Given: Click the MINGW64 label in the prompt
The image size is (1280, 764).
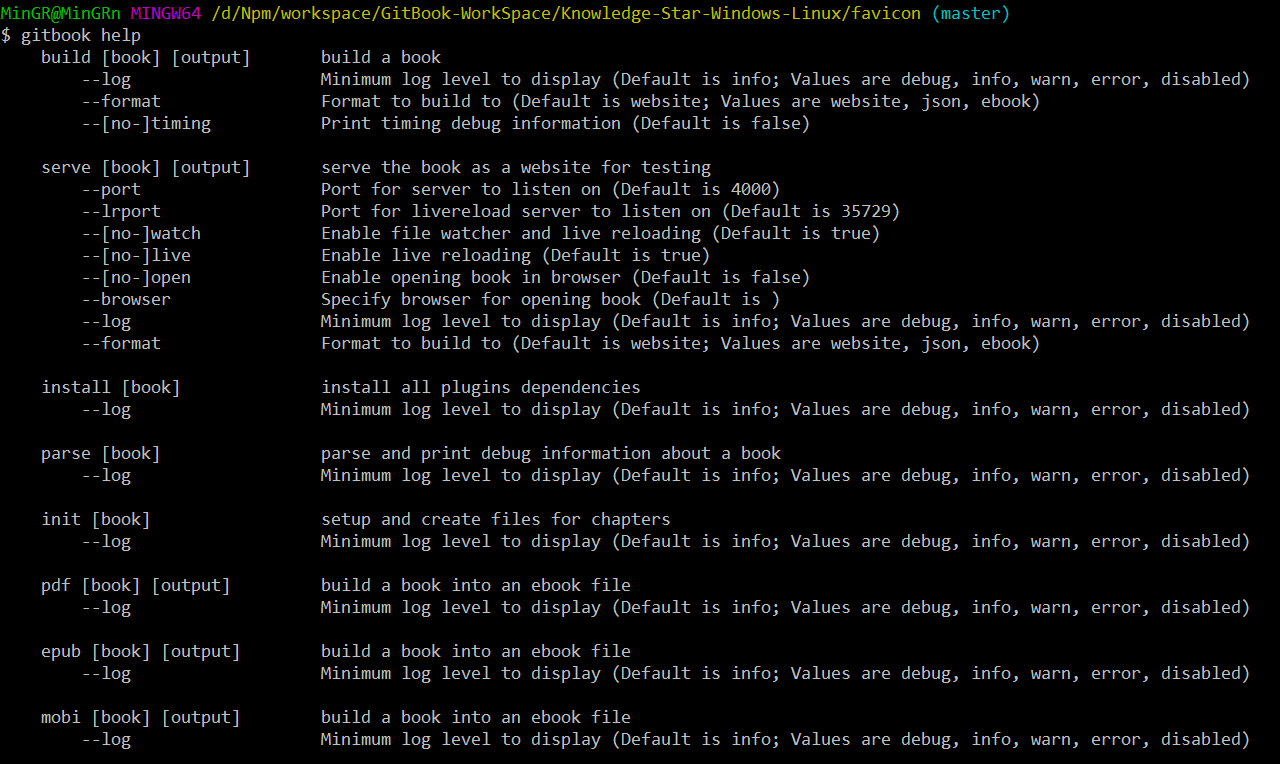Looking at the screenshot, I should point(165,13).
